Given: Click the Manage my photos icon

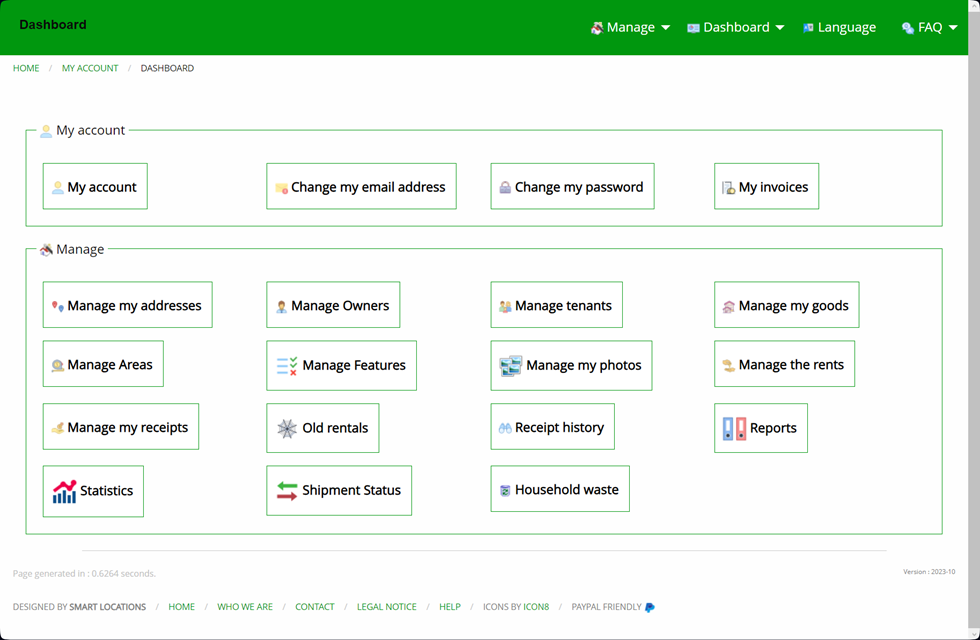Looking at the screenshot, I should (x=511, y=366).
